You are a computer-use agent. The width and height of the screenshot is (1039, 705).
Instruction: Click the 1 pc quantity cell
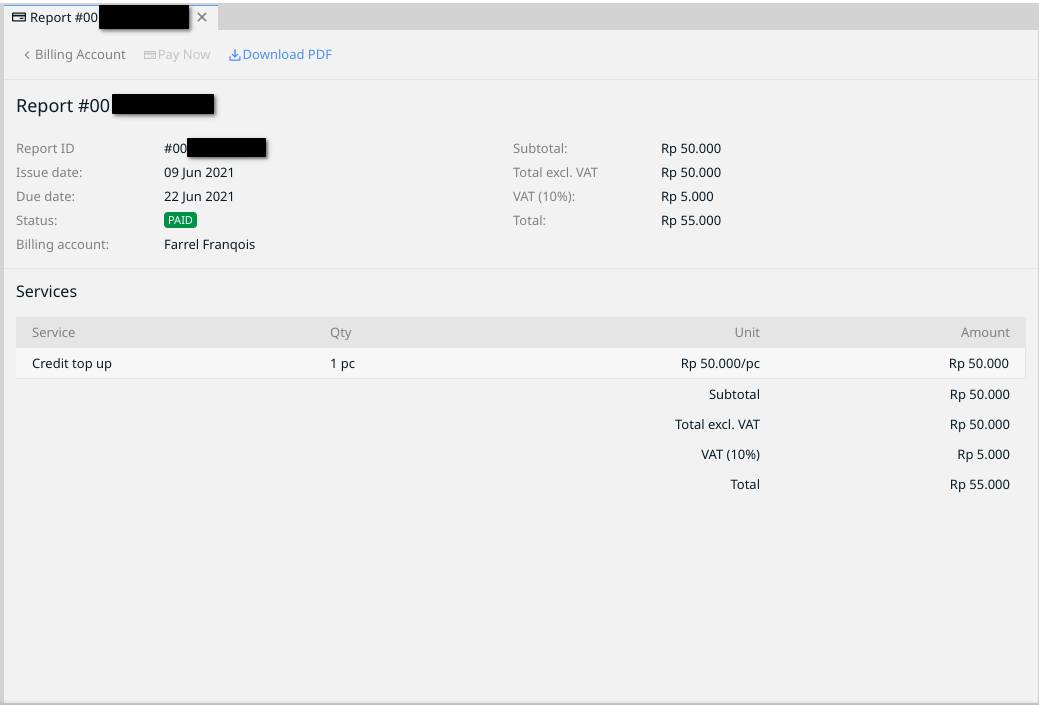point(343,363)
